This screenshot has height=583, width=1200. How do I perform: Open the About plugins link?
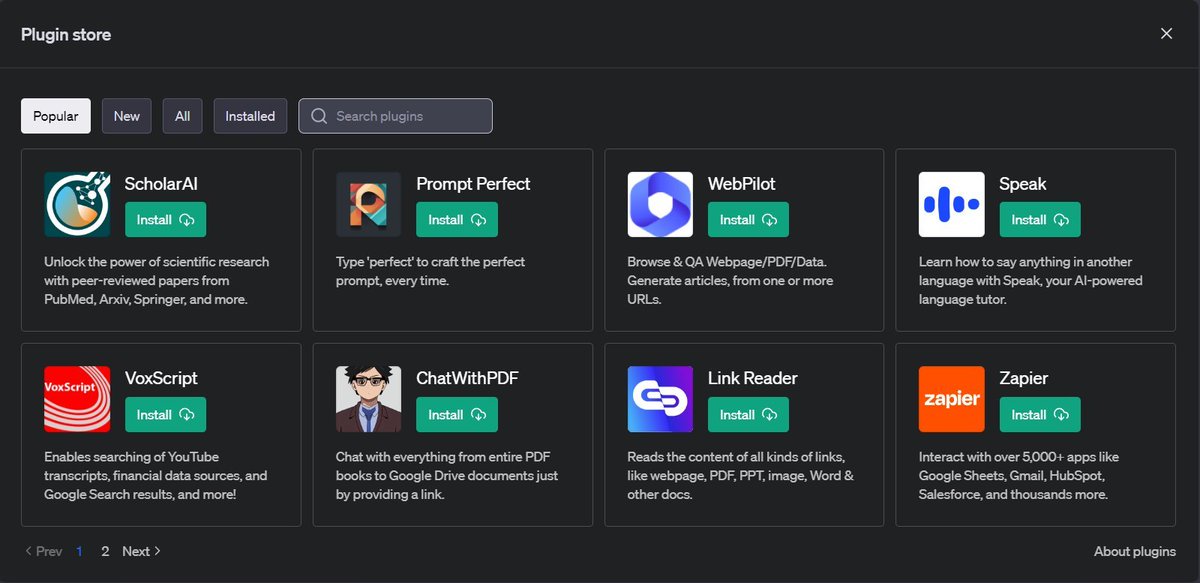(1135, 551)
